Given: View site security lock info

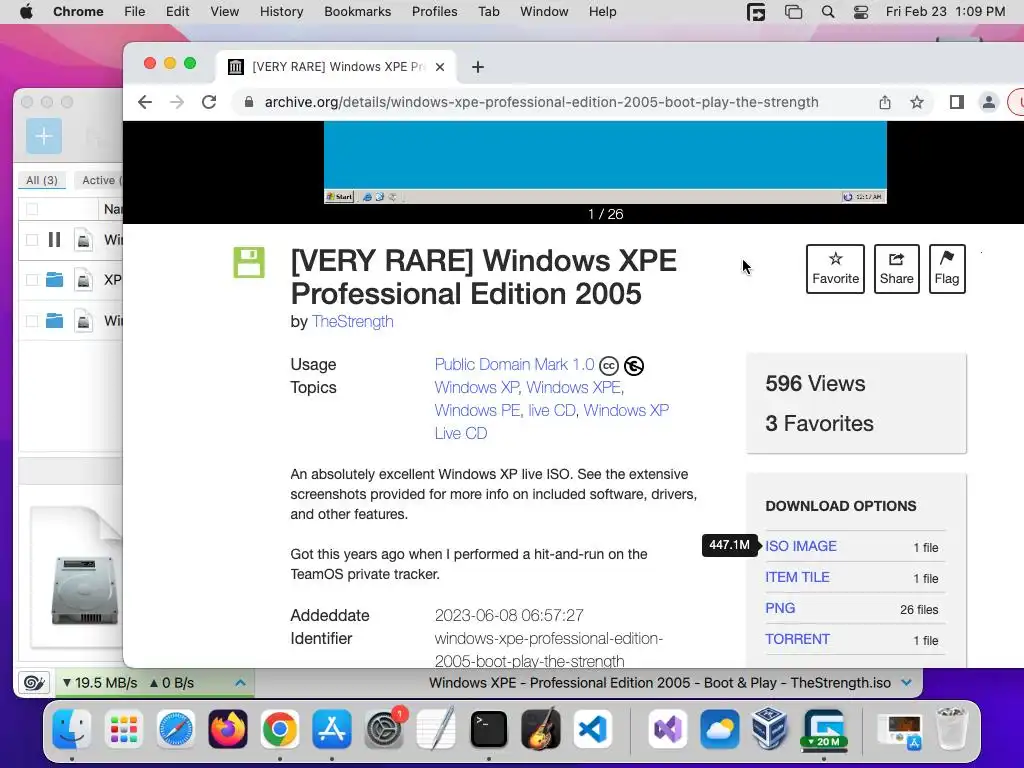Looking at the screenshot, I should (249, 102).
